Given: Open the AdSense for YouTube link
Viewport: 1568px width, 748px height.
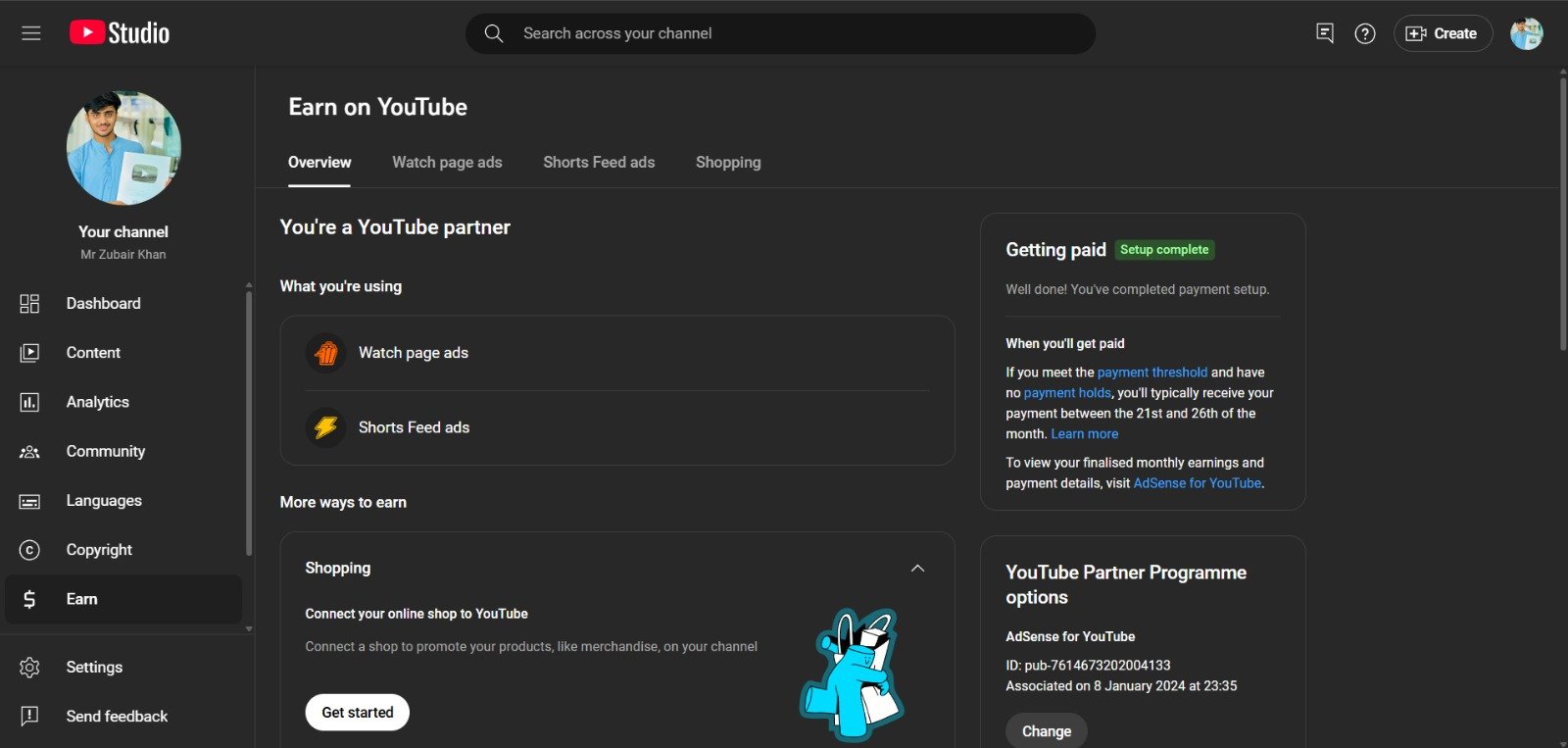Looking at the screenshot, I should (1198, 483).
